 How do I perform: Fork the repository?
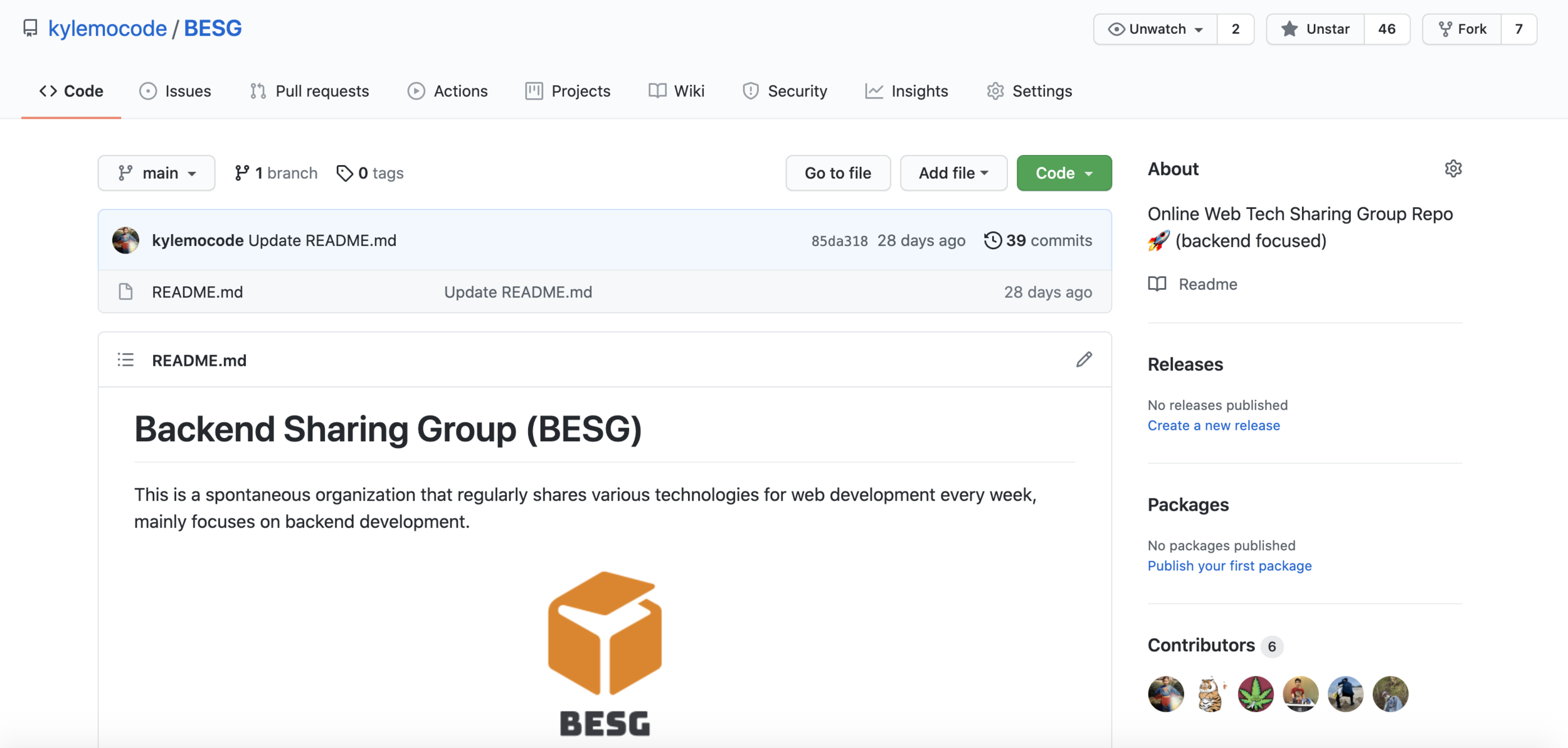1463,29
